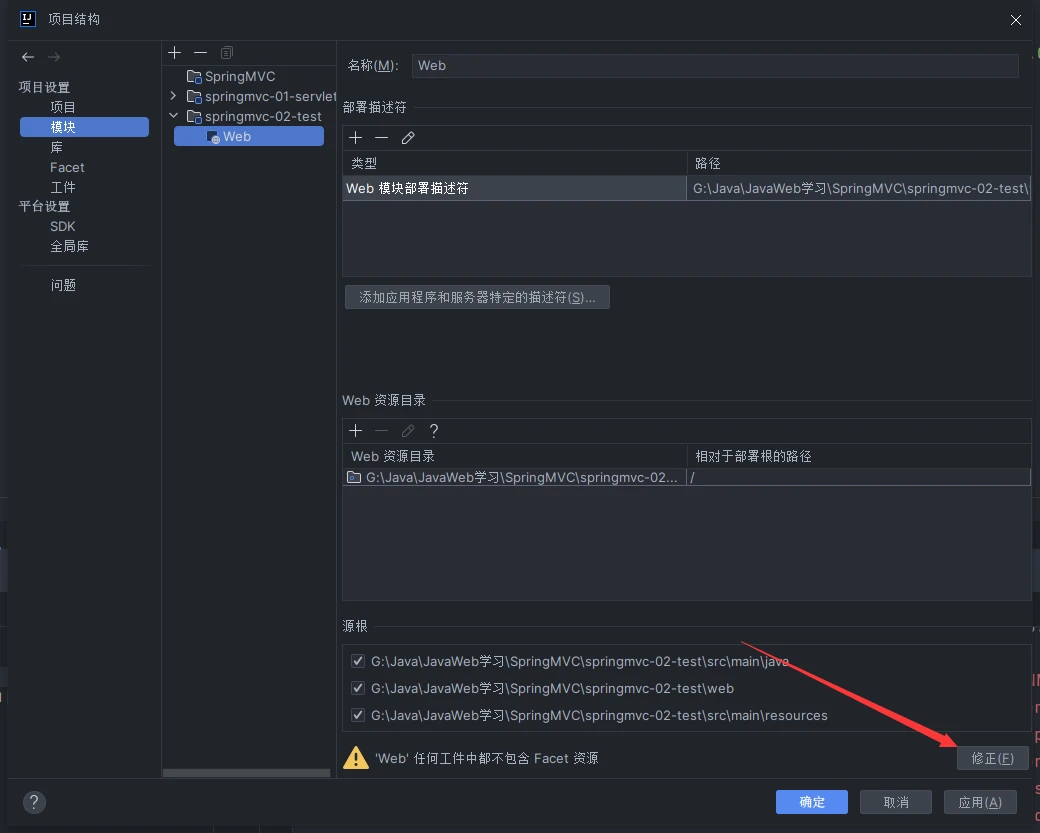
Task: Click 添加应用程序和服务器特定的描述符 button
Action: [x=477, y=297]
